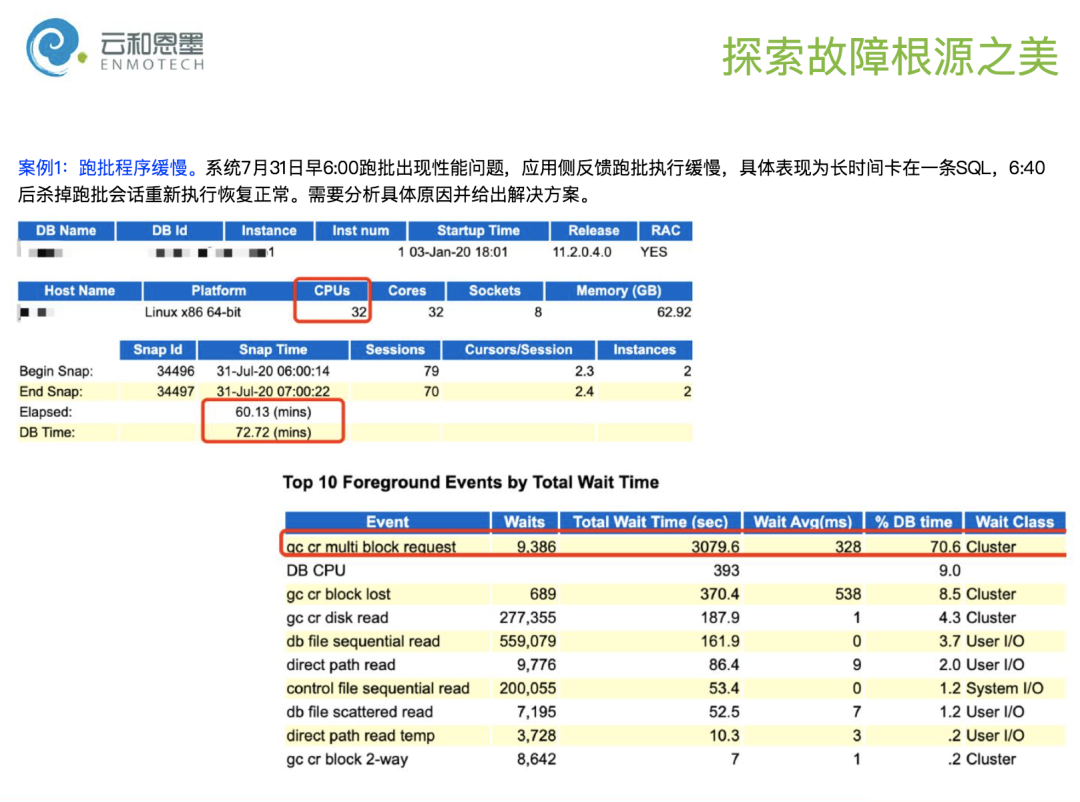Select snap time 31-Jul-20 07:00:22
Viewport: 1080px width, 802px height.
(x=273, y=391)
